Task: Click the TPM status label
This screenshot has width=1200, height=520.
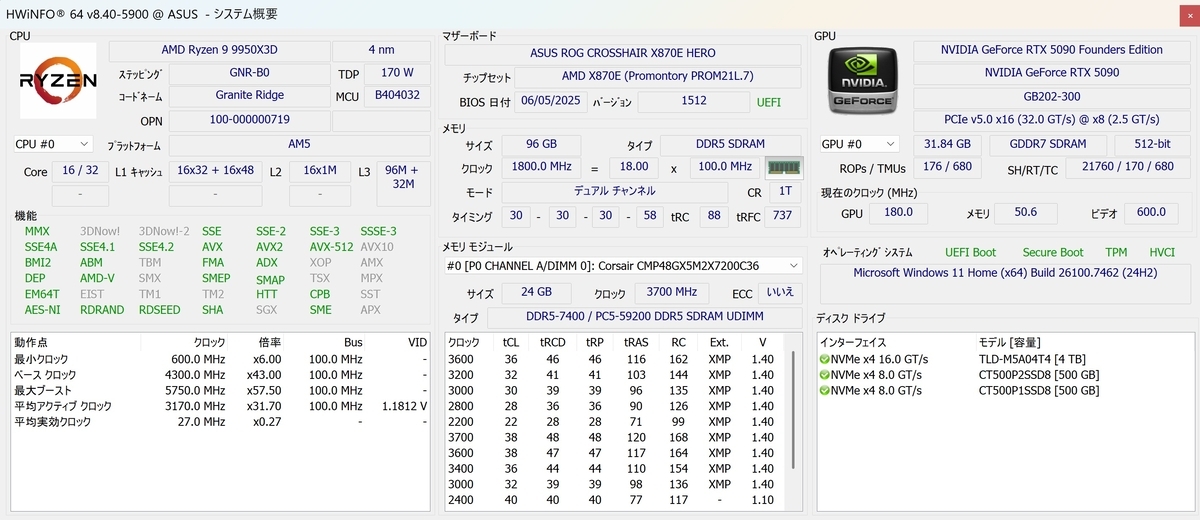Action: coord(1116,253)
